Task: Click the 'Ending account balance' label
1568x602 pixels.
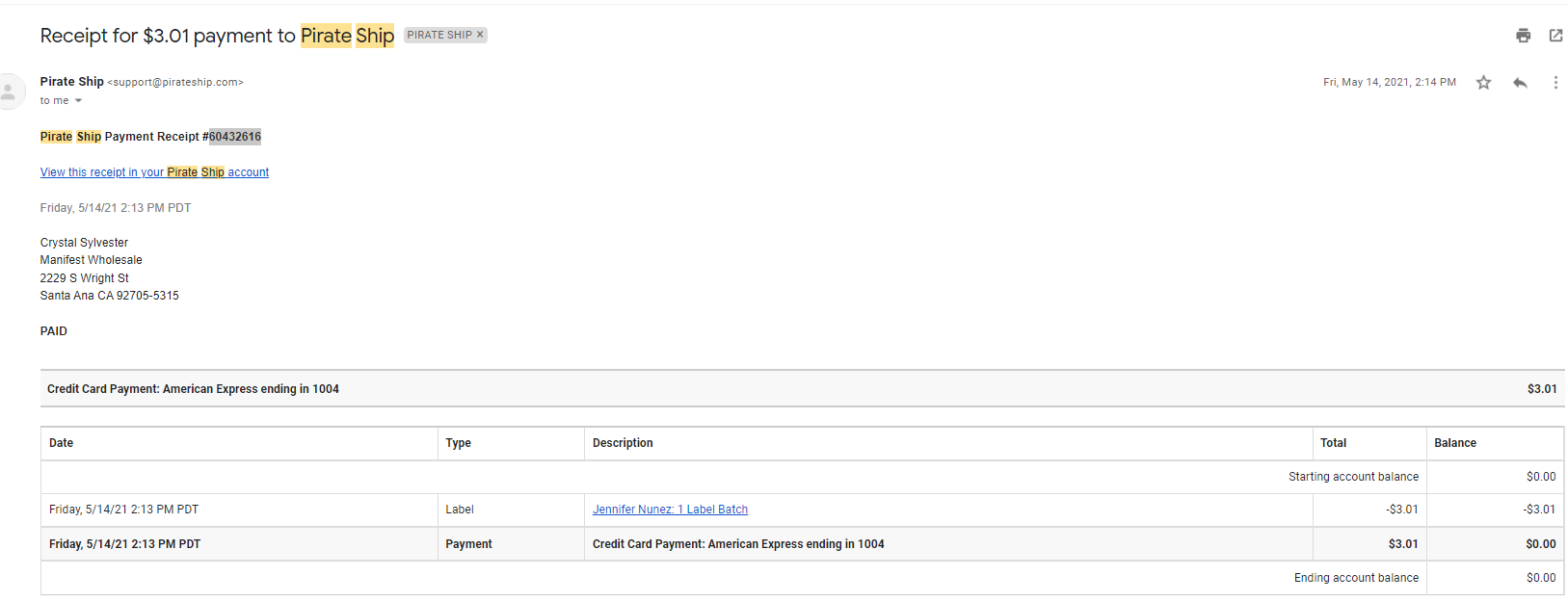Action: point(1356,578)
